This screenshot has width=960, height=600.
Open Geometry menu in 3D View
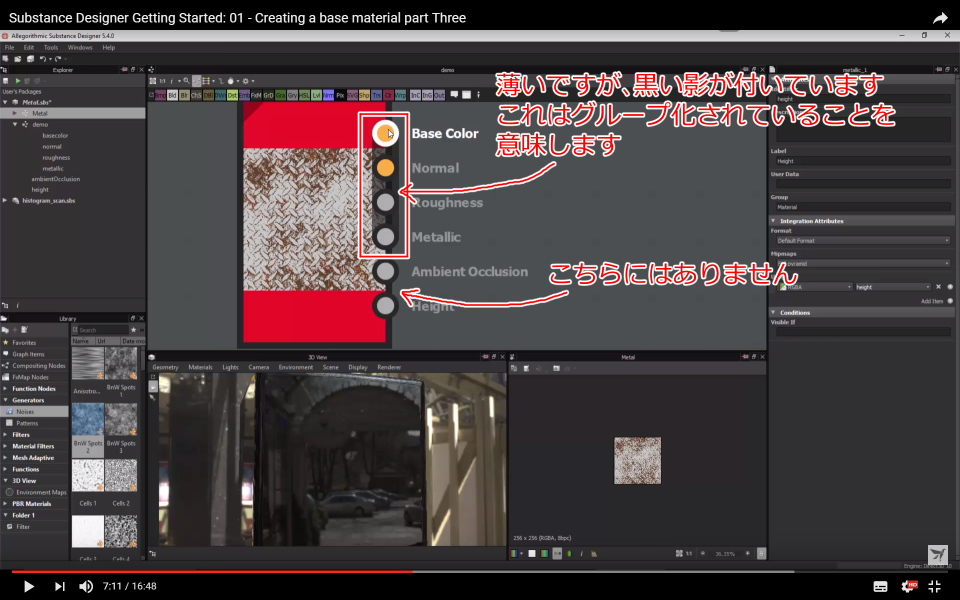coord(165,367)
